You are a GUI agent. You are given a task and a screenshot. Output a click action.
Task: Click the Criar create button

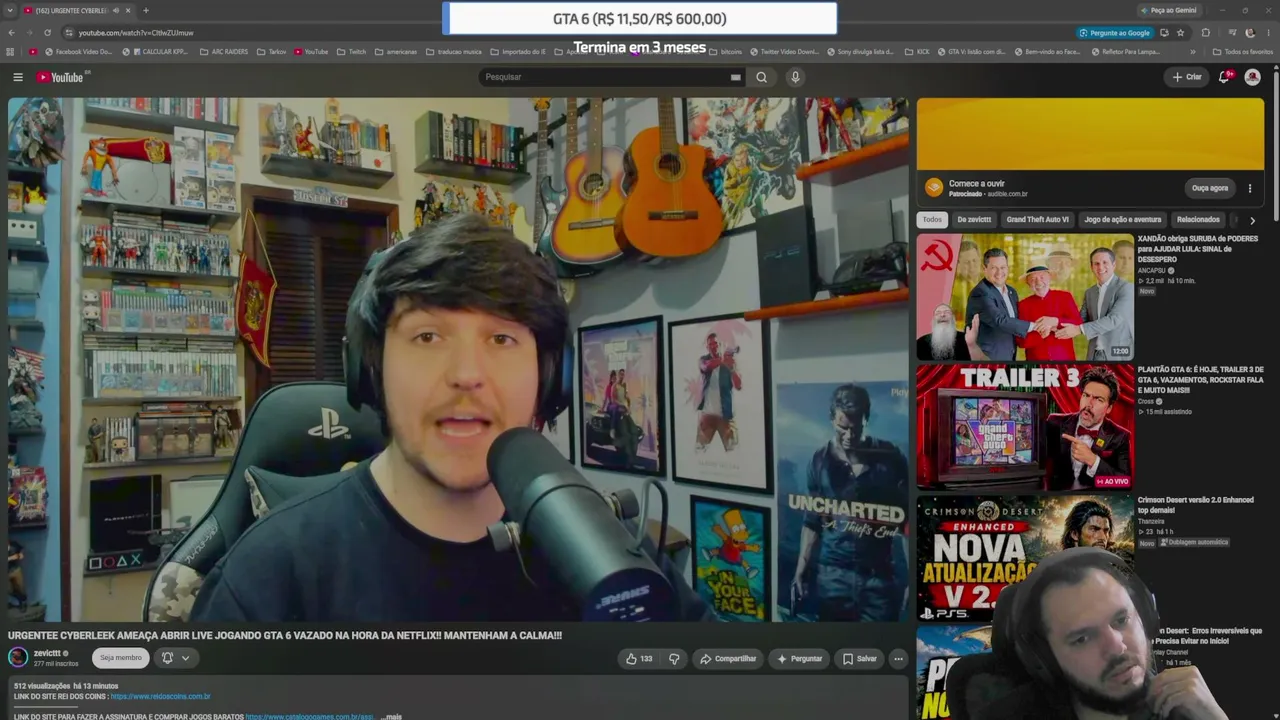pos(1187,77)
